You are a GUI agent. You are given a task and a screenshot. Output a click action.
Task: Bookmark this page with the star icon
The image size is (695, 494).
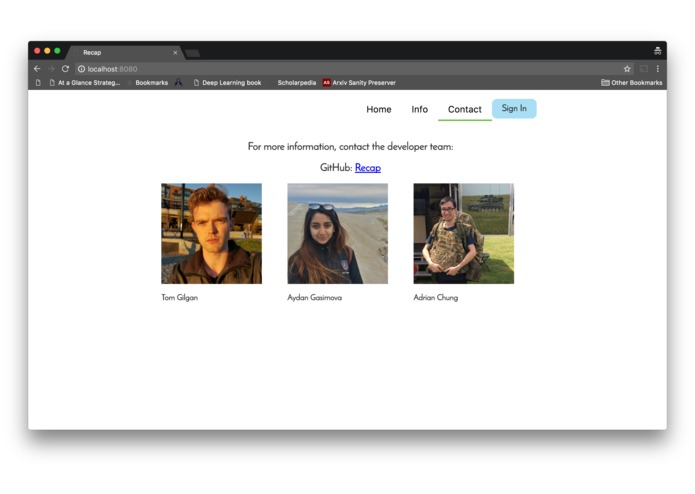pos(627,69)
